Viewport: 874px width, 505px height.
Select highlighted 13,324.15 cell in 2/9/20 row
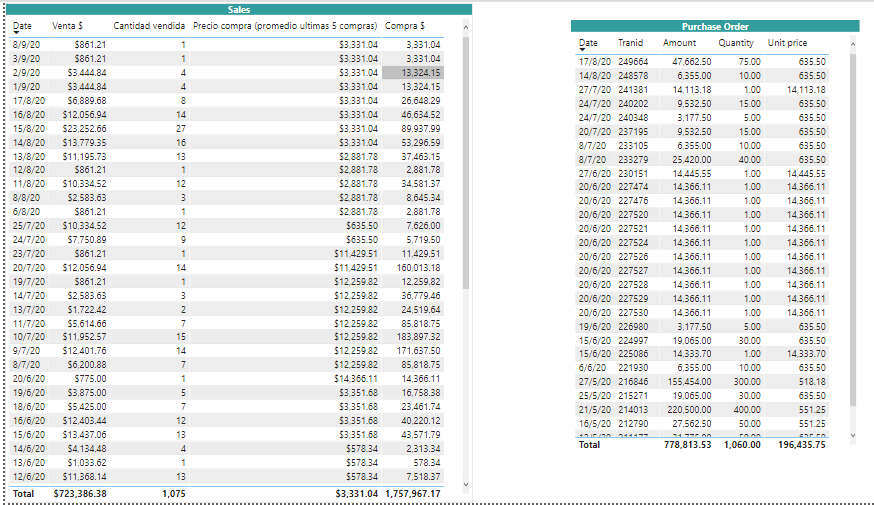413,72
